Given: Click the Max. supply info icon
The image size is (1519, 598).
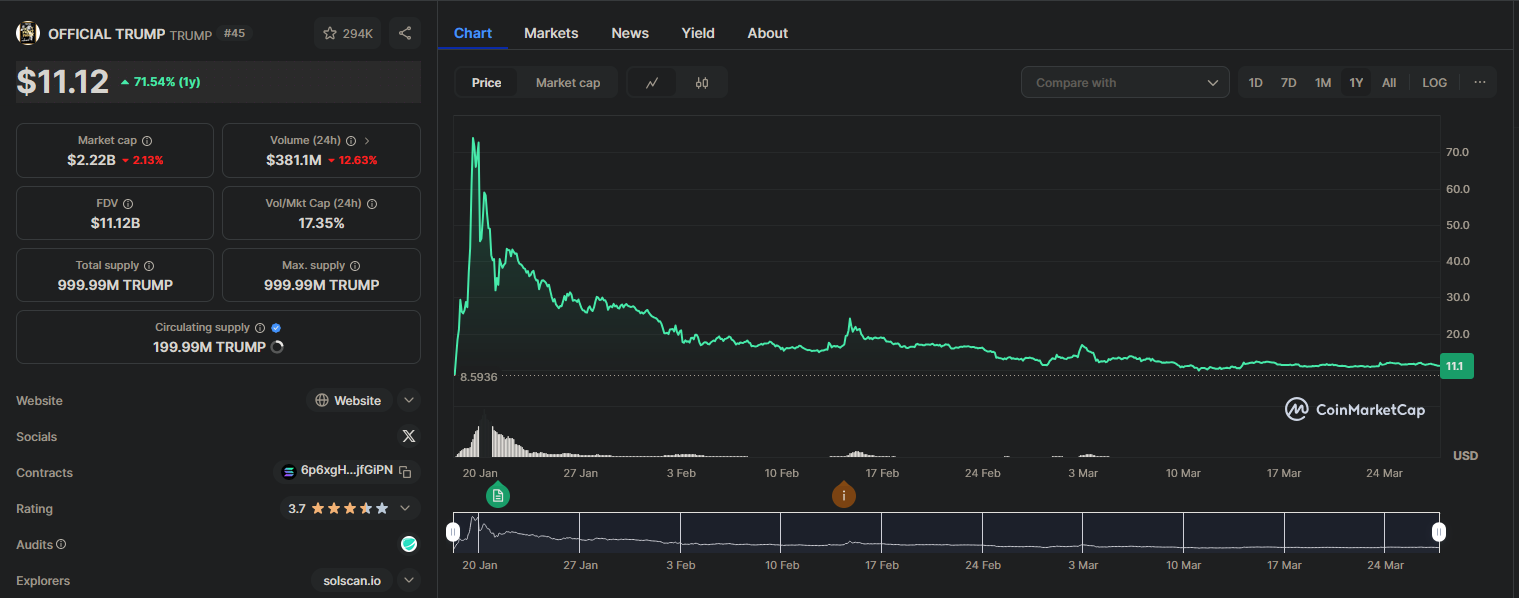Looking at the screenshot, I should pos(355,266).
